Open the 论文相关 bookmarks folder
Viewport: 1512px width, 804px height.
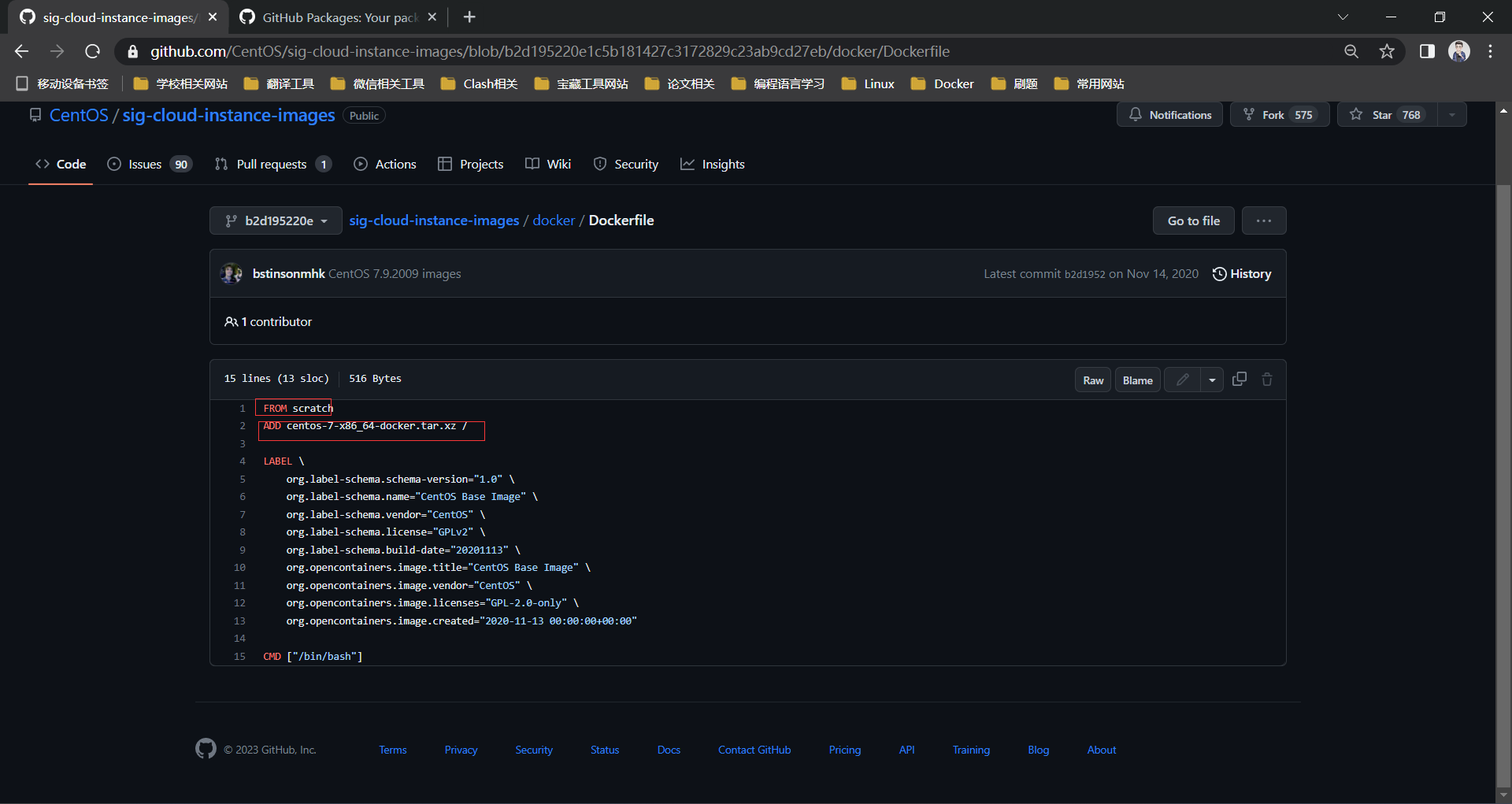point(680,83)
